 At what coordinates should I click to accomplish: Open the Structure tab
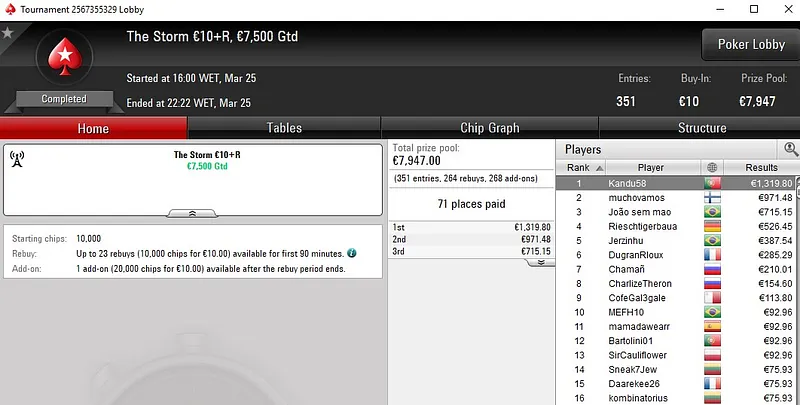coord(702,128)
